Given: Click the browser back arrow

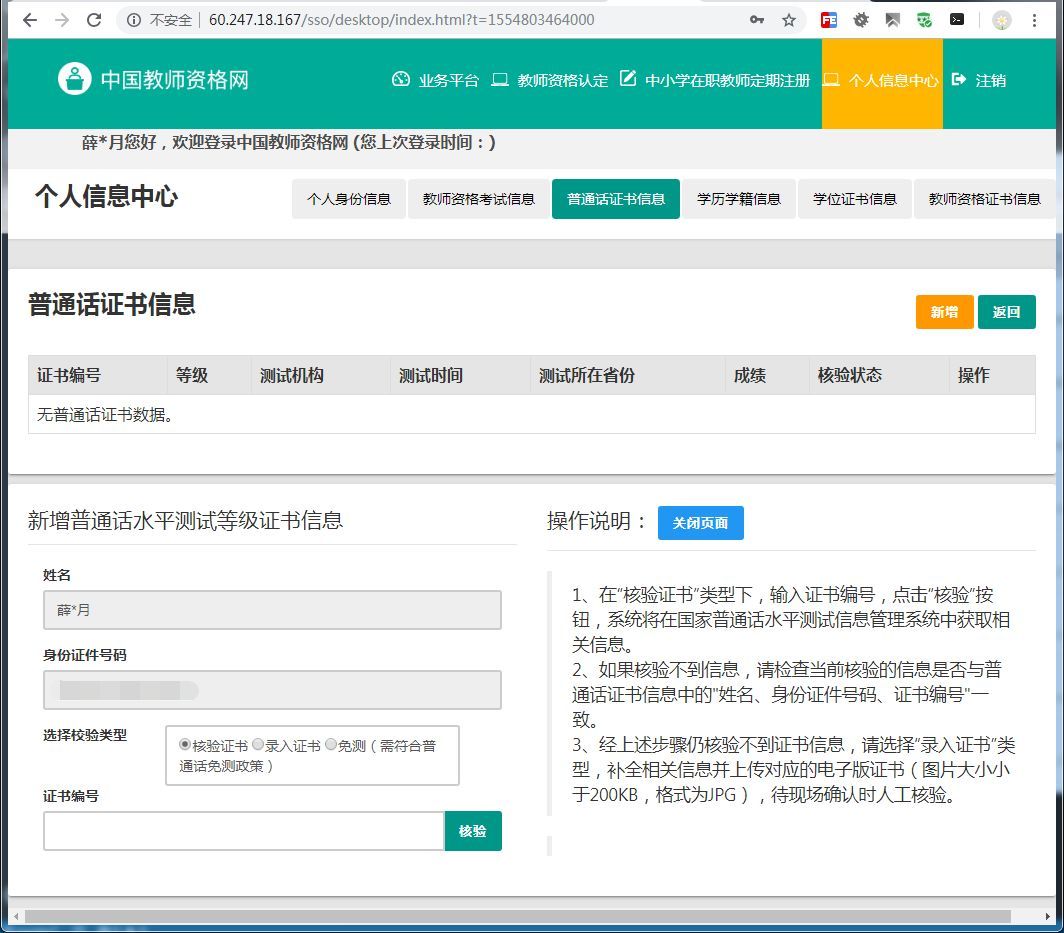Looking at the screenshot, I should (x=30, y=20).
